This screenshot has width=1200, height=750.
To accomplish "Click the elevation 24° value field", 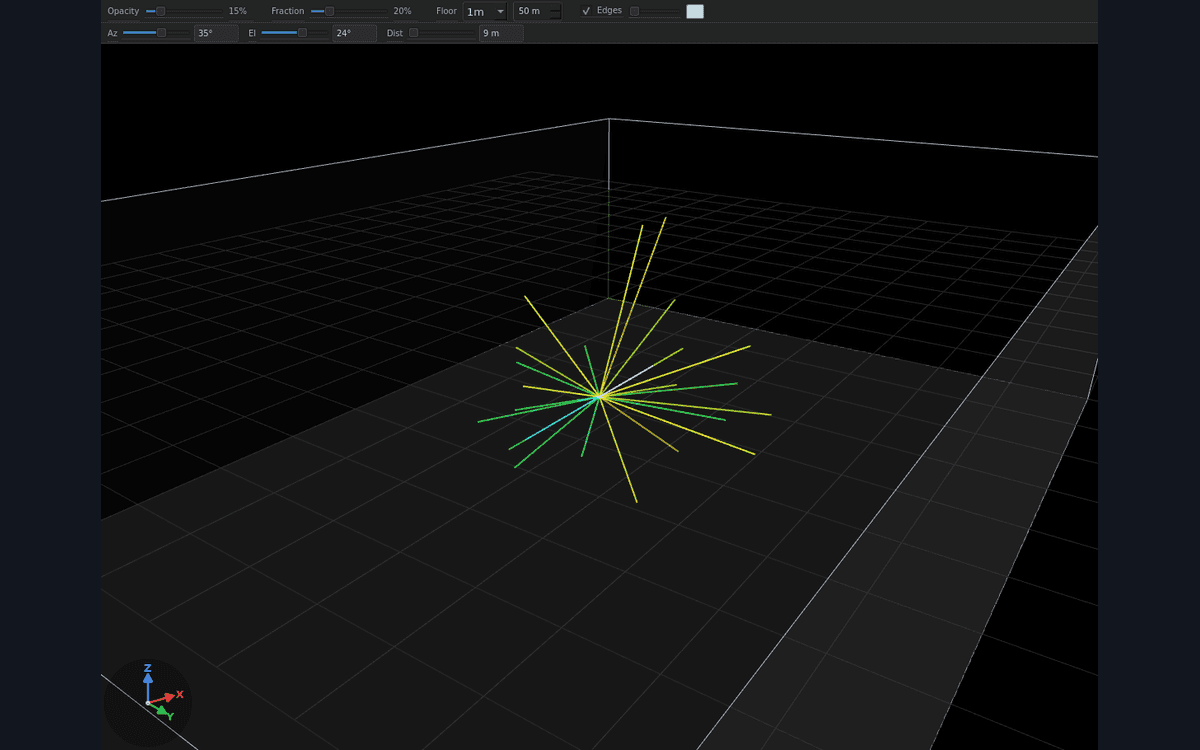I will [354, 33].
